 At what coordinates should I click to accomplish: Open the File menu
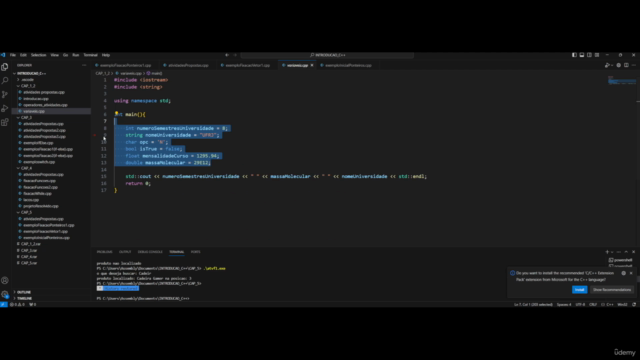coord(13,55)
